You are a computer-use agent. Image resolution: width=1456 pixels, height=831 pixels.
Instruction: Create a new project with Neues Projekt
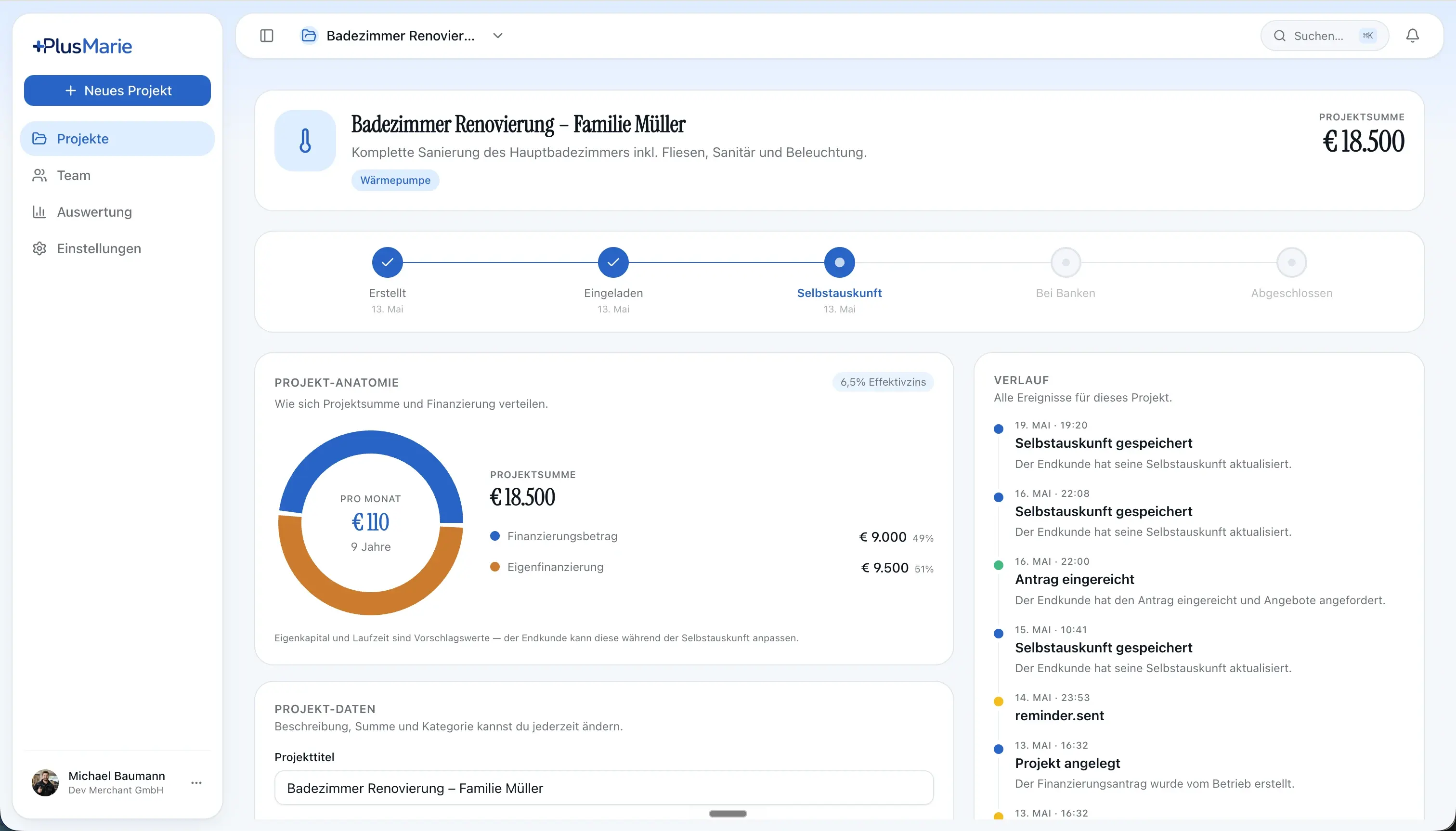click(117, 90)
